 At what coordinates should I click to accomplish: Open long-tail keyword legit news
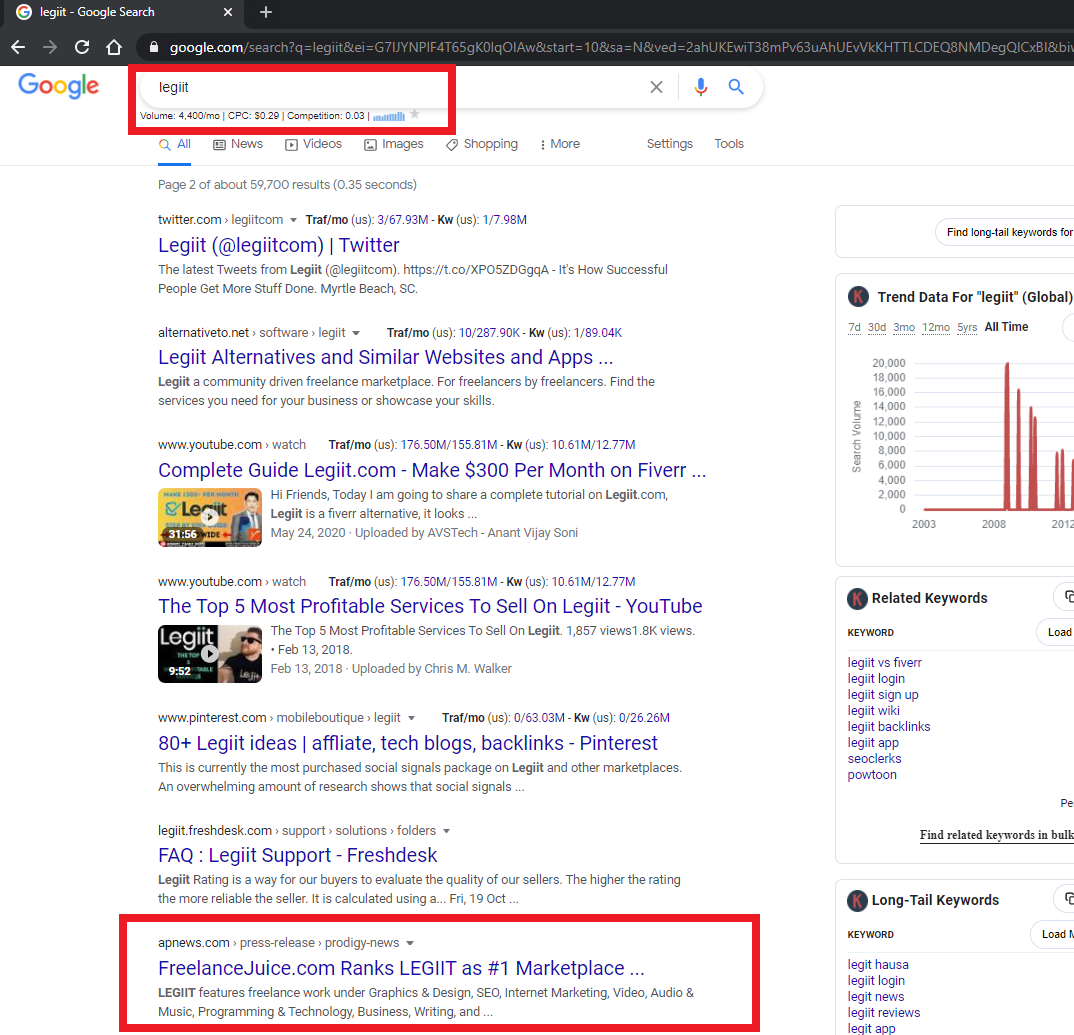pyautogui.click(x=875, y=997)
